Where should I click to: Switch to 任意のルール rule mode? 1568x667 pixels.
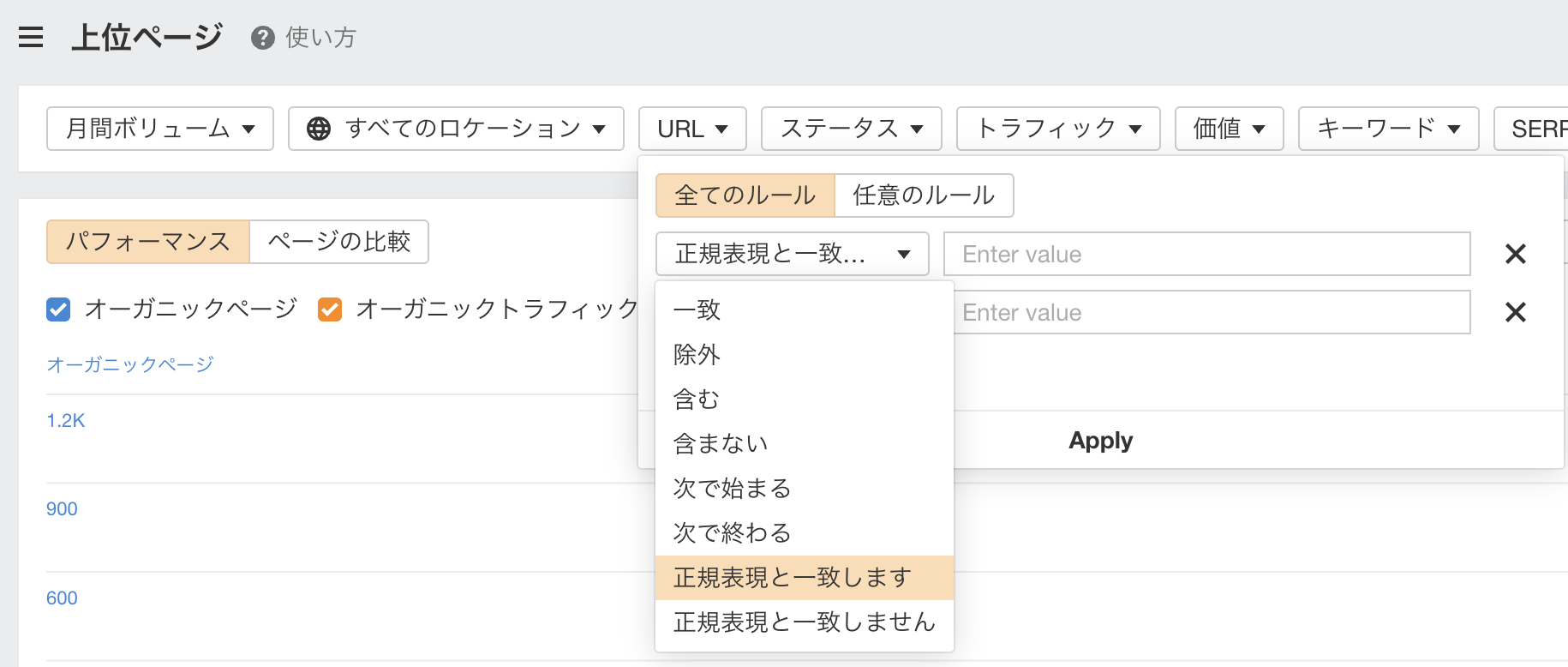click(924, 195)
